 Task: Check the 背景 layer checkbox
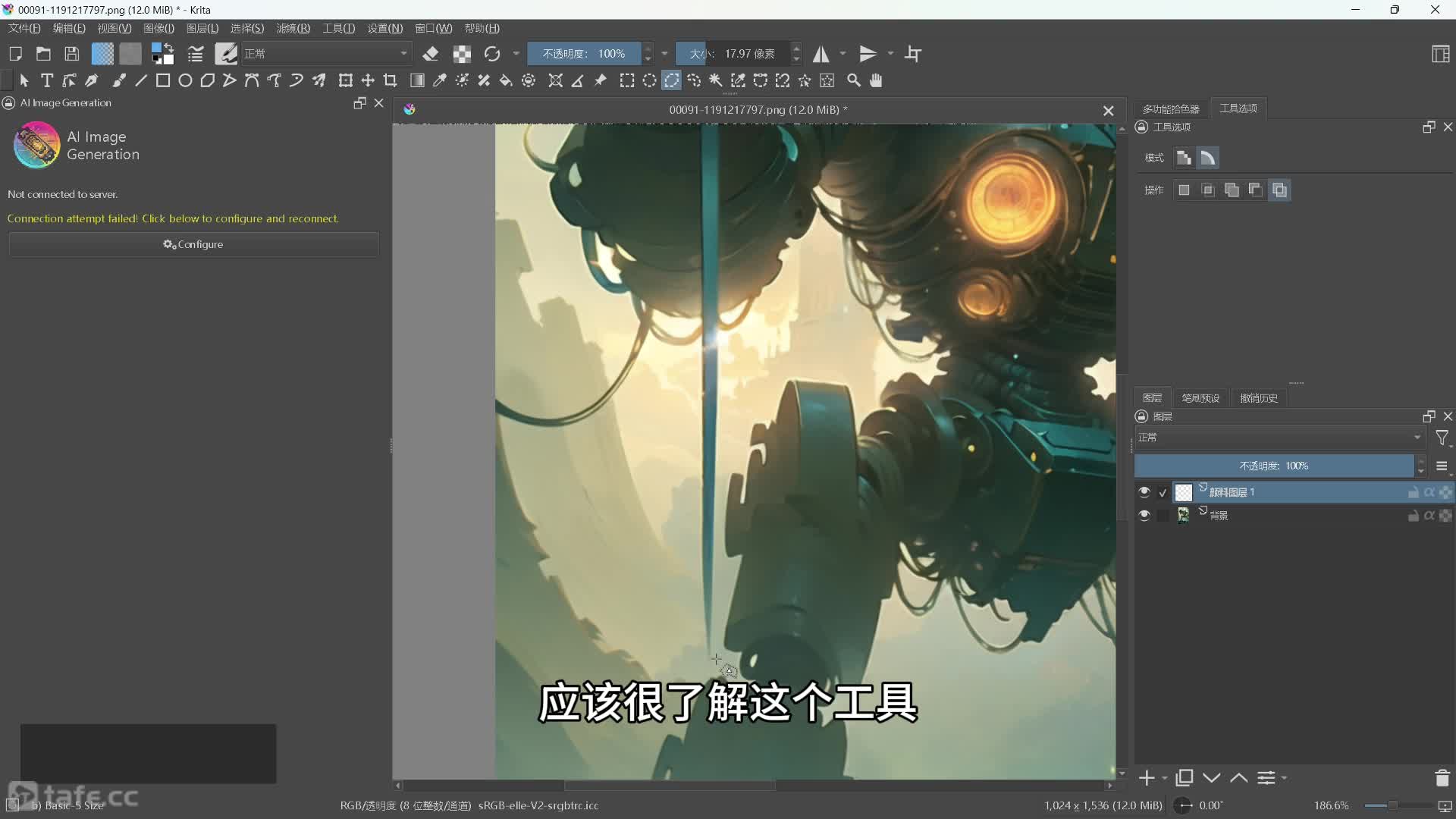click(x=1163, y=515)
